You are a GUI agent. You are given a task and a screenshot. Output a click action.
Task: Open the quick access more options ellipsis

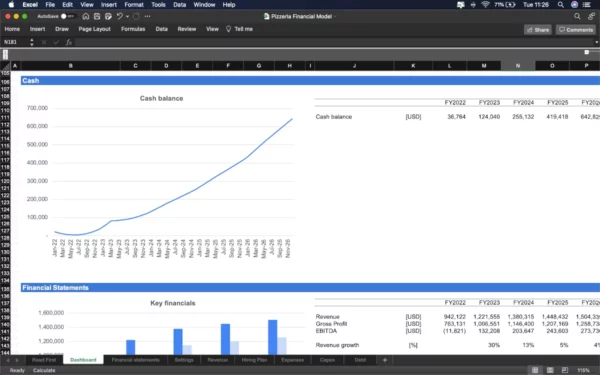point(148,16)
